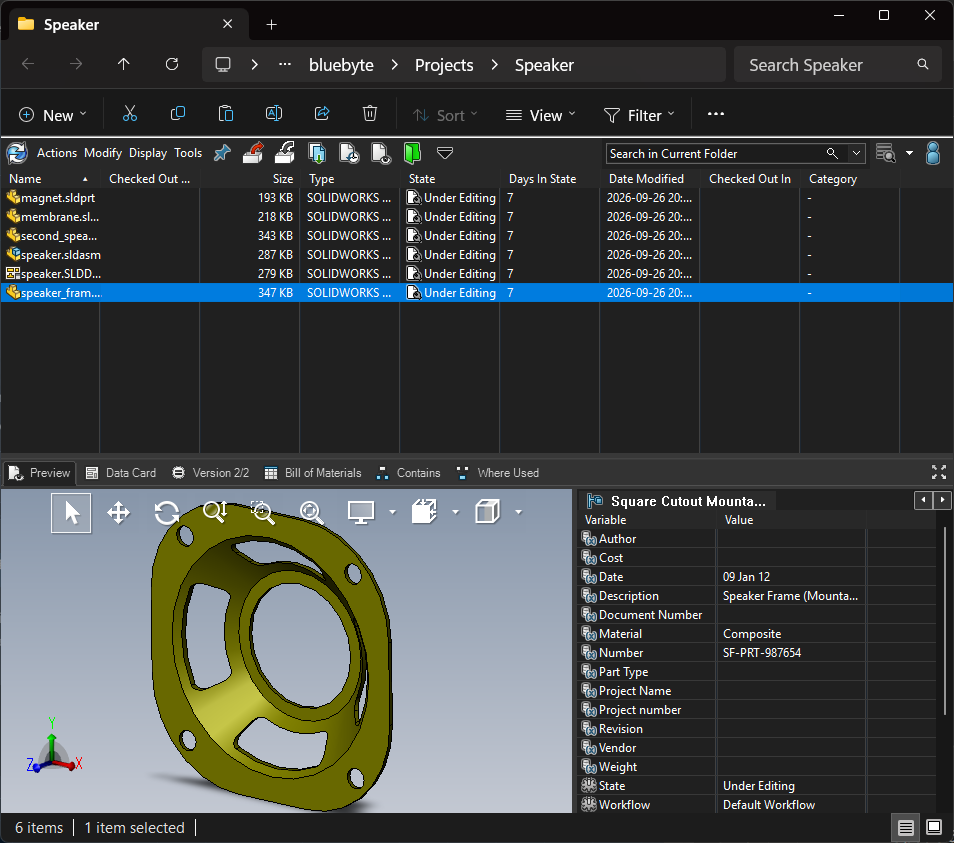This screenshot has height=843, width=954.
Task: Switch to the Contains tab
Action: click(409, 473)
